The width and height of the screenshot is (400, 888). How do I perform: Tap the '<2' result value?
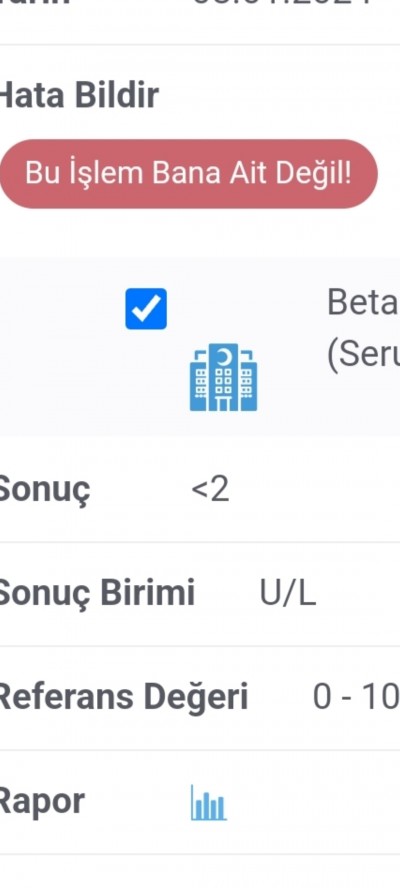click(211, 490)
